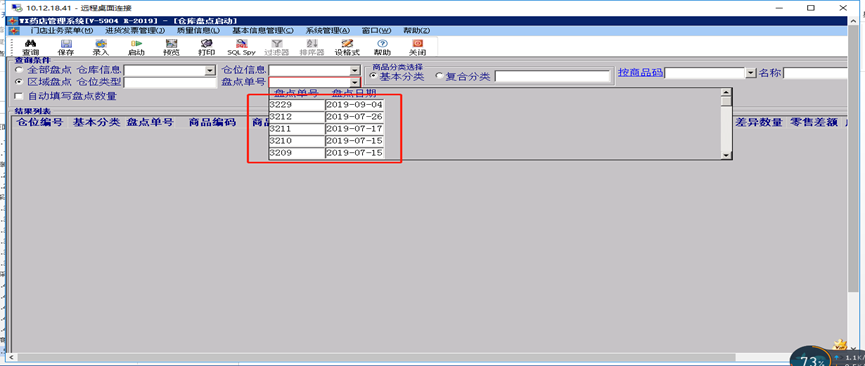
Task: Click the 按商品码 link
Action: tap(640, 72)
